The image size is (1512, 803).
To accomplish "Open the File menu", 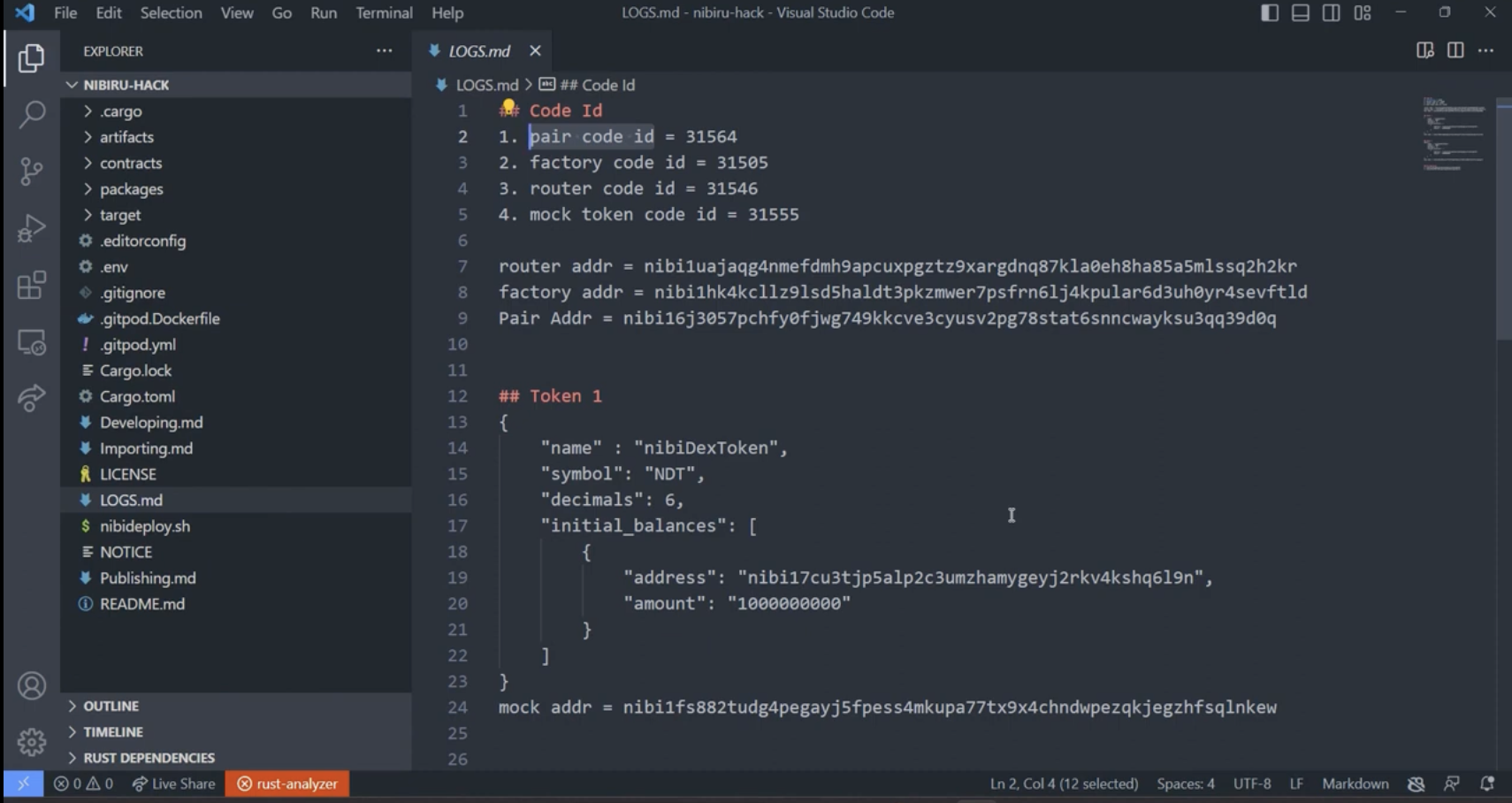I will coord(65,12).
